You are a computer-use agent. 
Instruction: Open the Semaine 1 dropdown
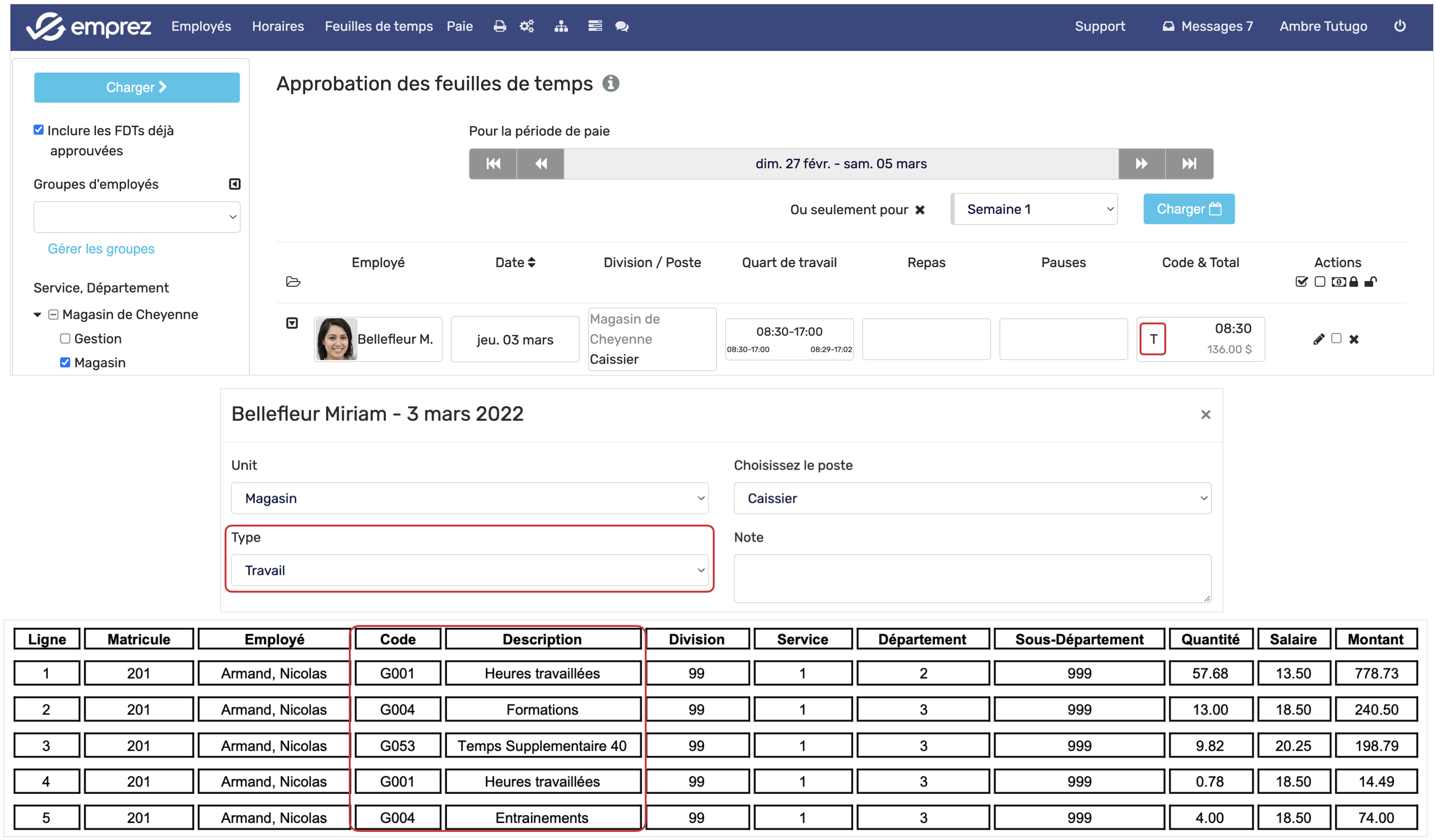click(1035, 209)
